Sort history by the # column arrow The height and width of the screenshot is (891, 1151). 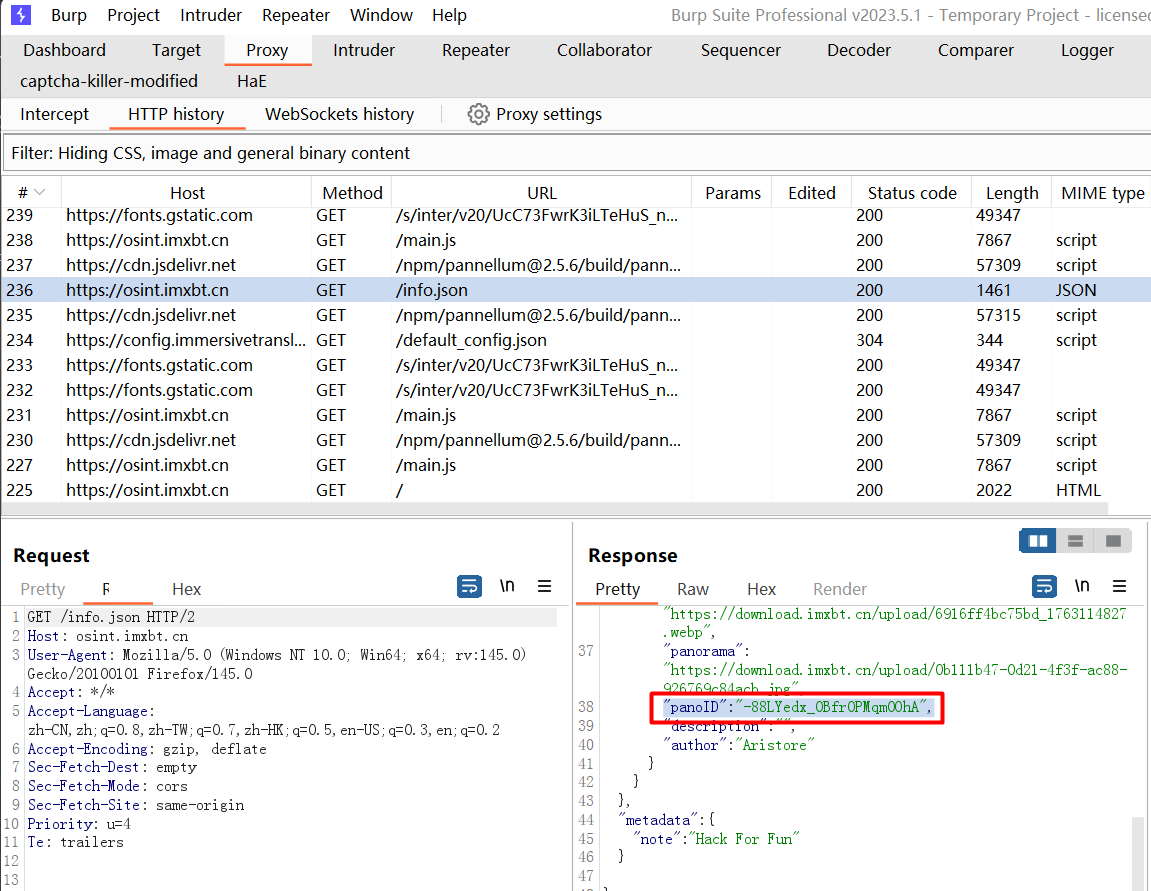click(x=39, y=193)
